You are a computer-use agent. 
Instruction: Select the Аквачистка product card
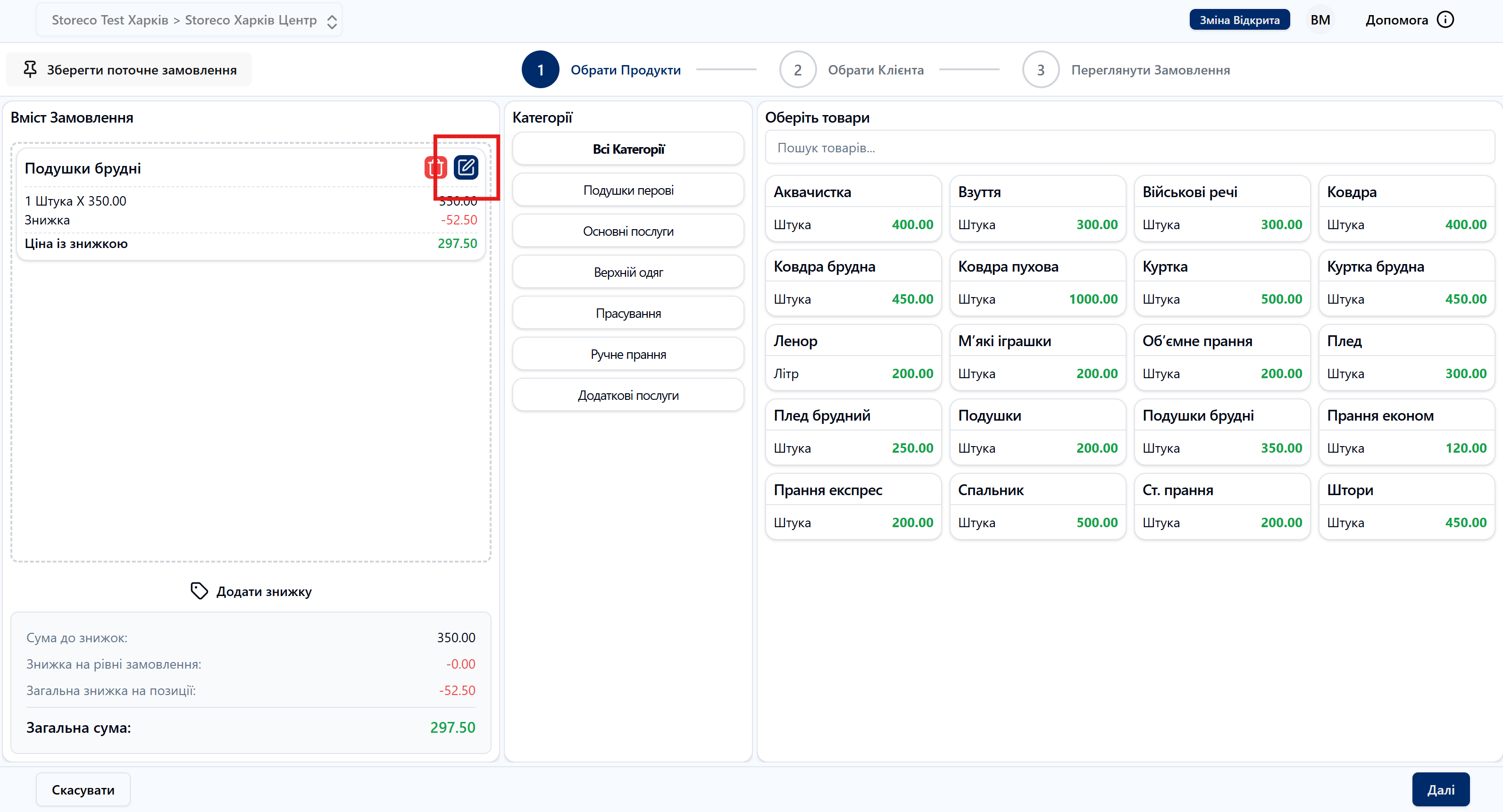(853, 208)
